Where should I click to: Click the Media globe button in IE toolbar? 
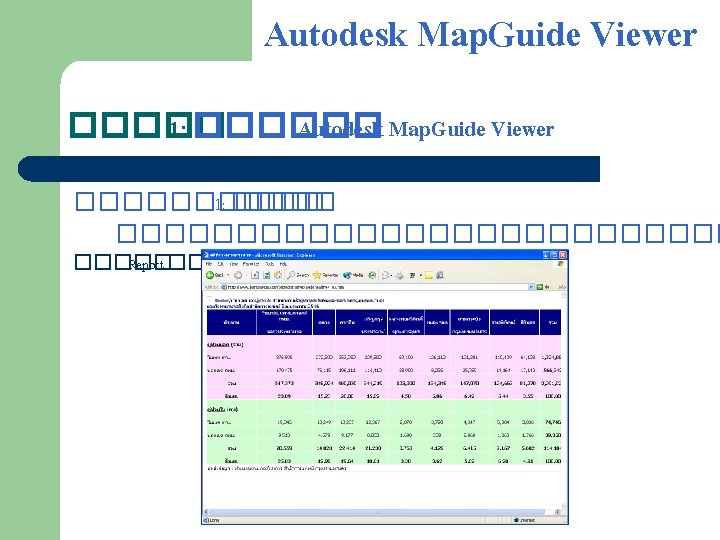[353, 275]
